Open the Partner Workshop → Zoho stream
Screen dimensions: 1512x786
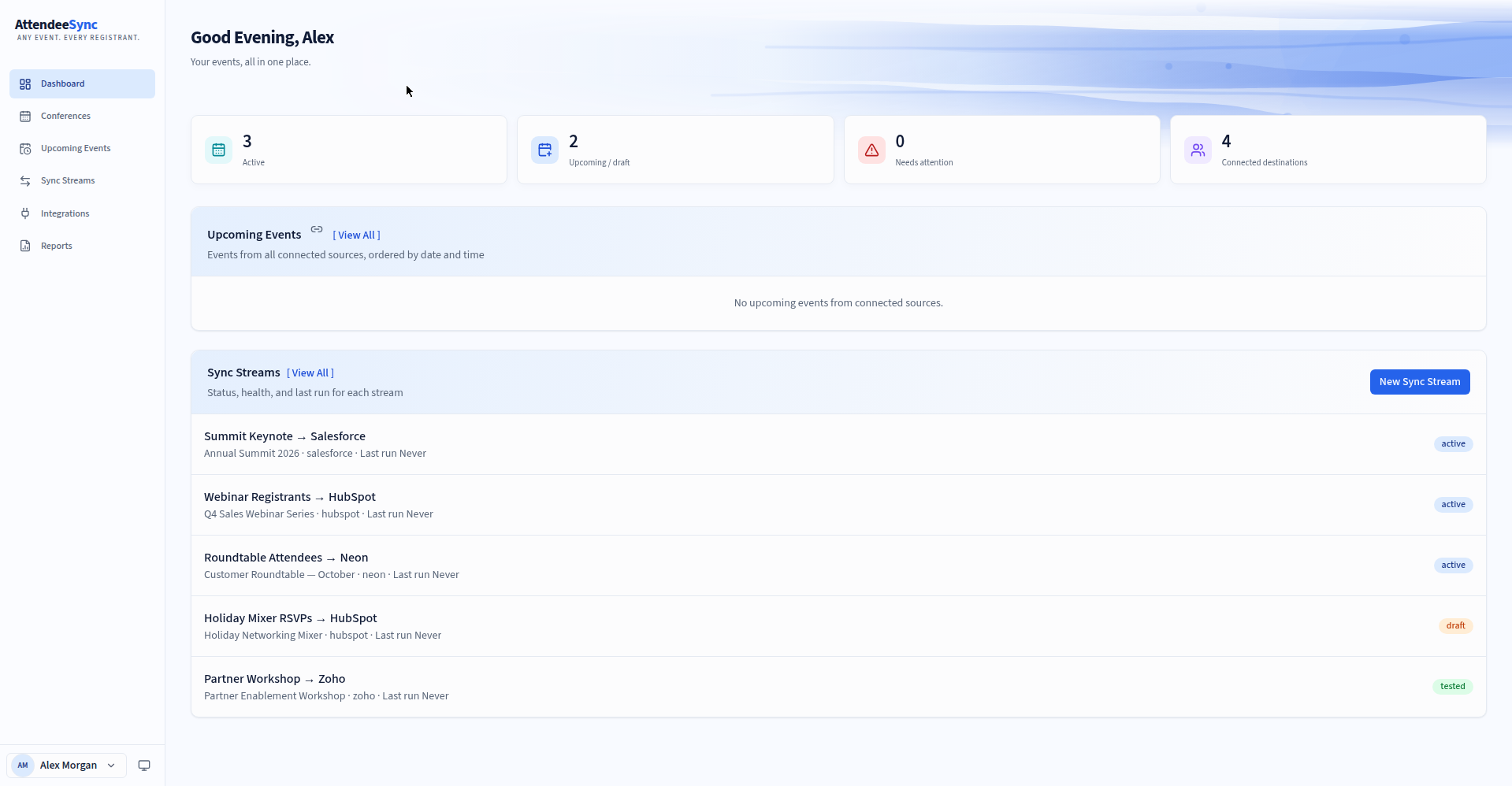tap(838, 687)
